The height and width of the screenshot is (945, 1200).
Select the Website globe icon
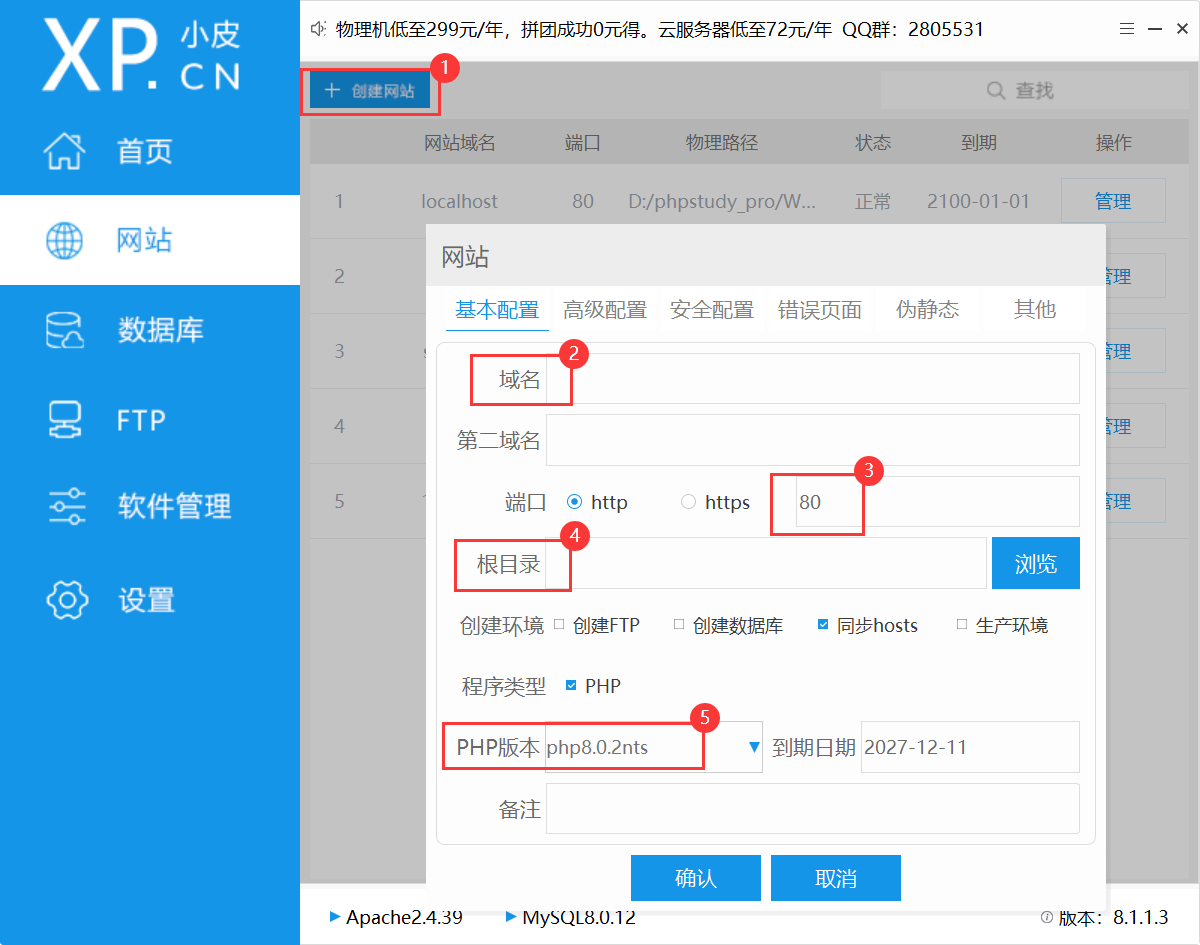pos(66,240)
